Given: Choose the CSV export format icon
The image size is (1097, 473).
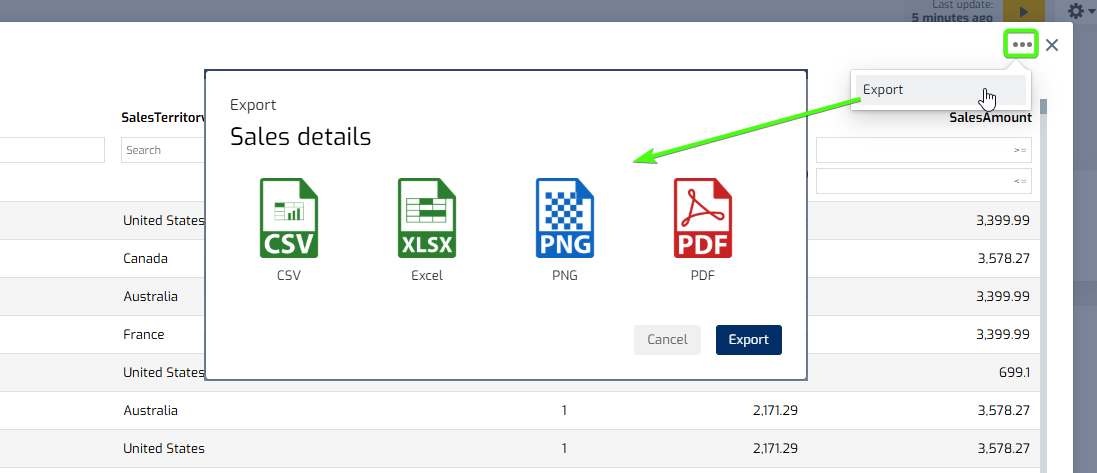Looking at the screenshot, I should point(288,218).
